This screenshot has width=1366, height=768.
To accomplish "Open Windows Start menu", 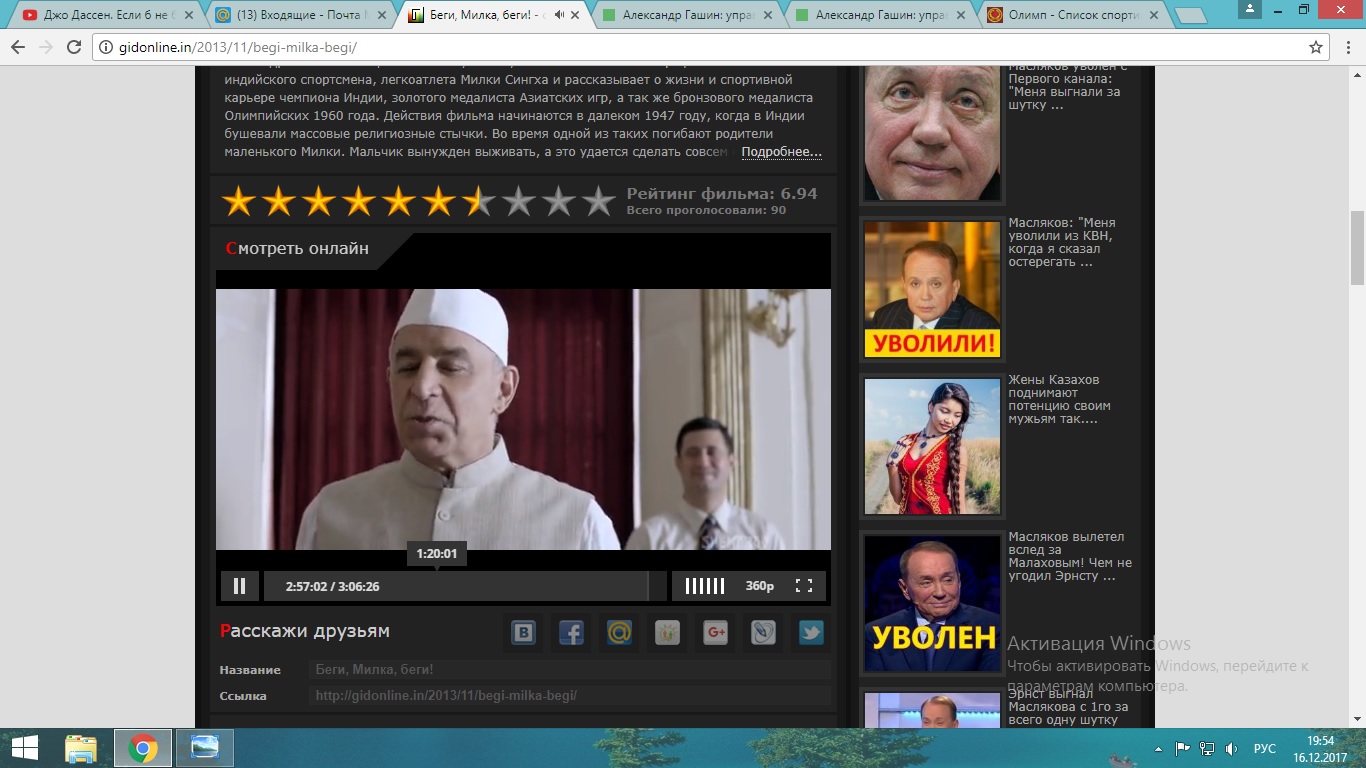I will coord(25,748).
